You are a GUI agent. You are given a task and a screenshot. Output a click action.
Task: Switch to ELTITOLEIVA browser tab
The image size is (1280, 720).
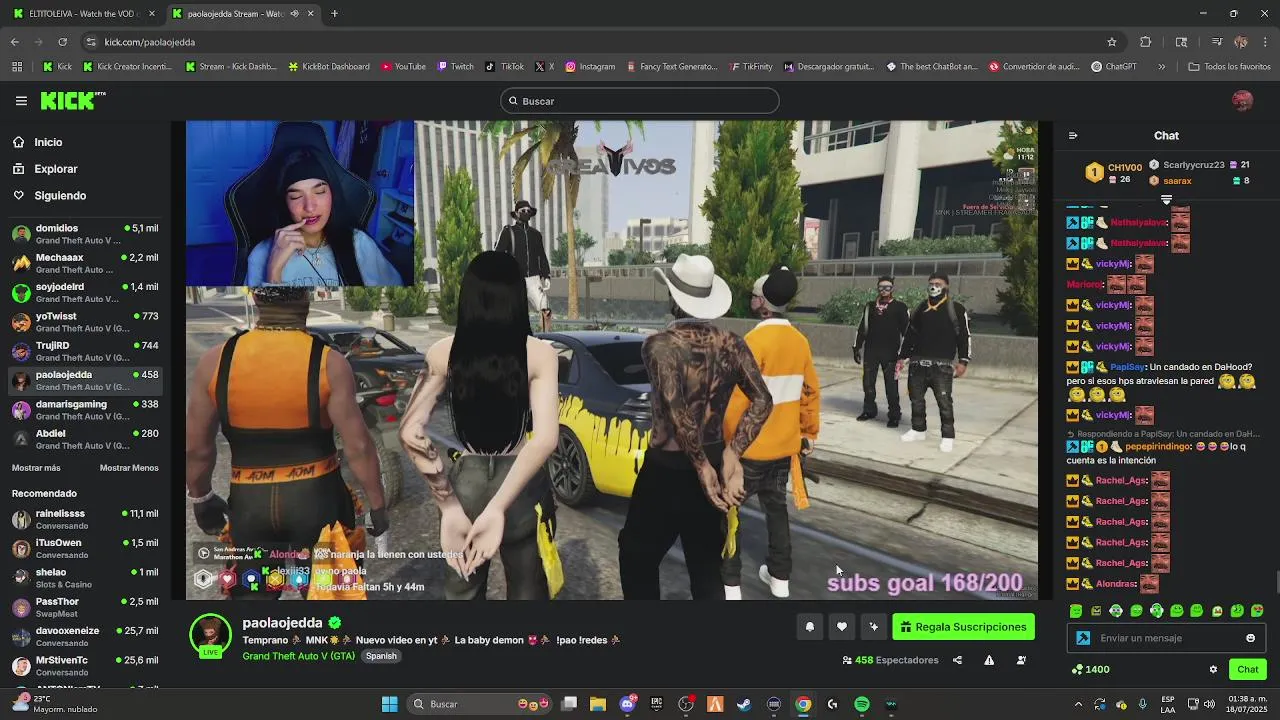82,14
